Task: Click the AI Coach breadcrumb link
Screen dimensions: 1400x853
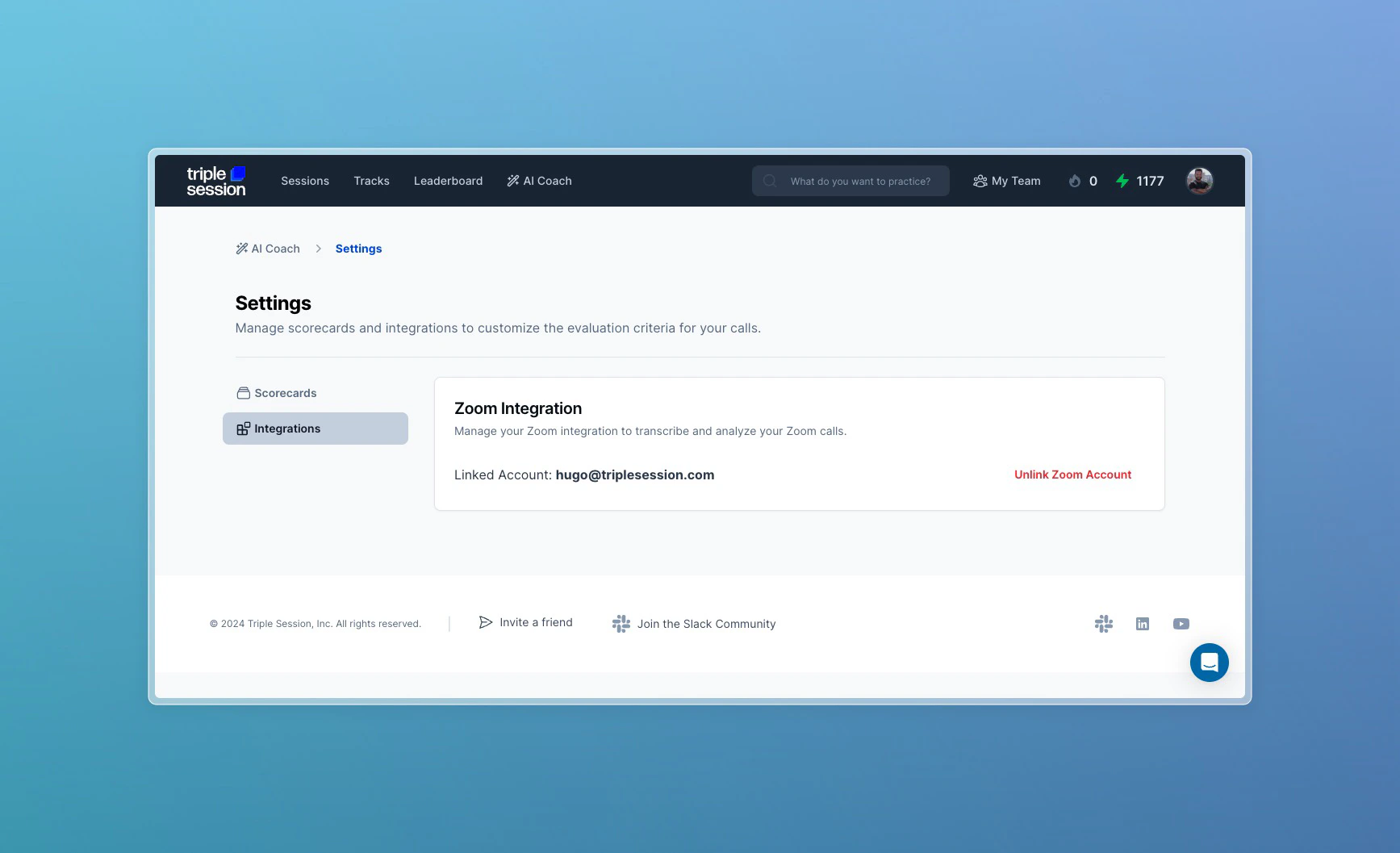Action: [268, 249]
